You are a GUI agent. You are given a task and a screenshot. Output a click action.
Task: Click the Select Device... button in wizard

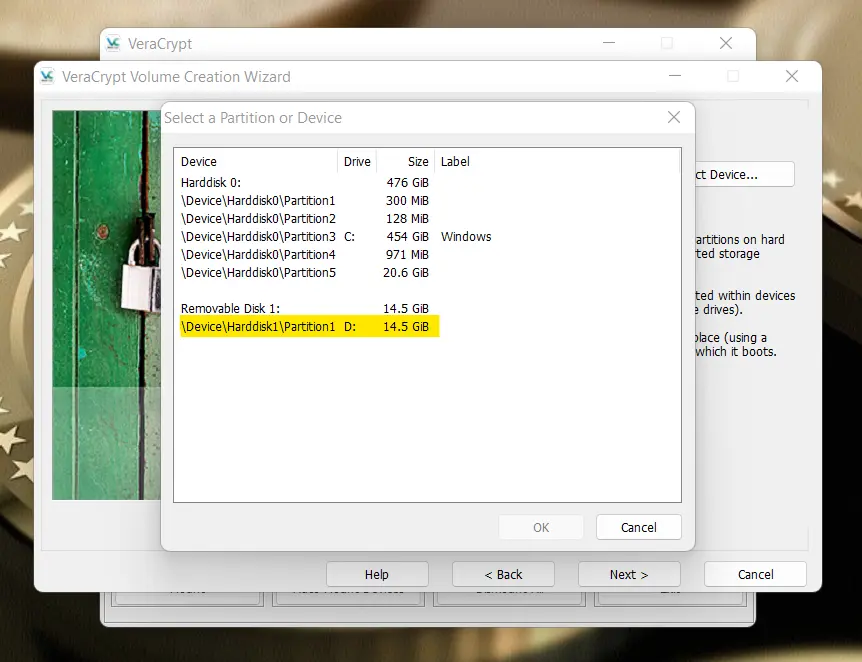pos(745,175)
